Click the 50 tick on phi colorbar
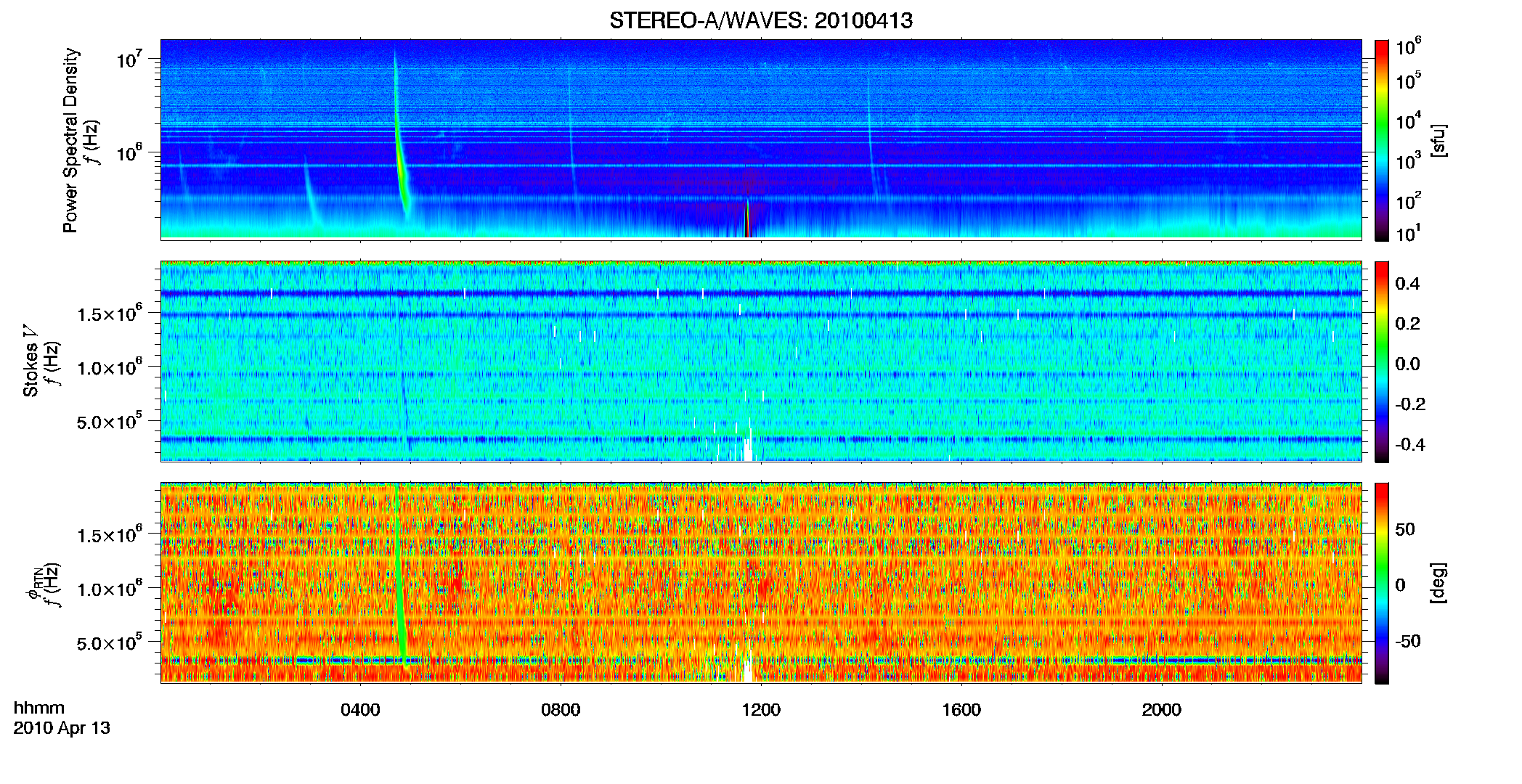Viewport: 1522px width, 784px height. [1404, 529]
